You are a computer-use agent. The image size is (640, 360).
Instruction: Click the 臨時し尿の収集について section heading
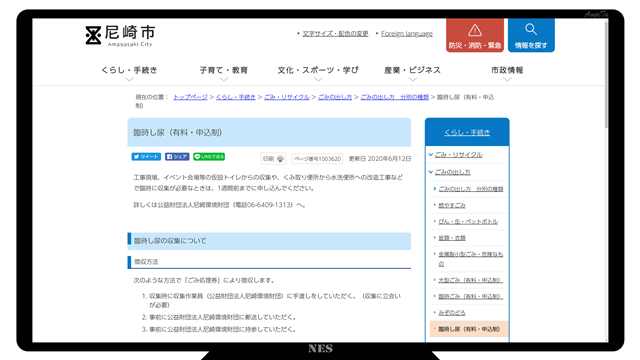269,241
